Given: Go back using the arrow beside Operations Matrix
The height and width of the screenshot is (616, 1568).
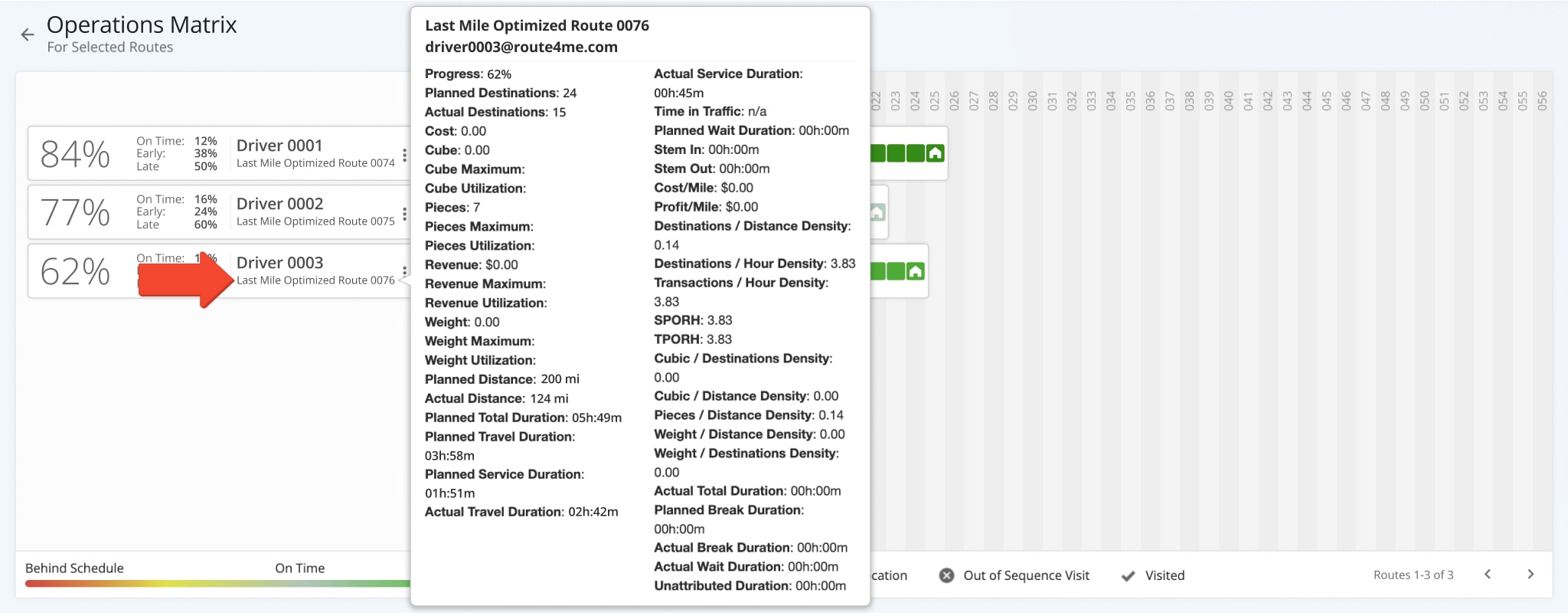Looking at the screenshot, I should 28,34.
